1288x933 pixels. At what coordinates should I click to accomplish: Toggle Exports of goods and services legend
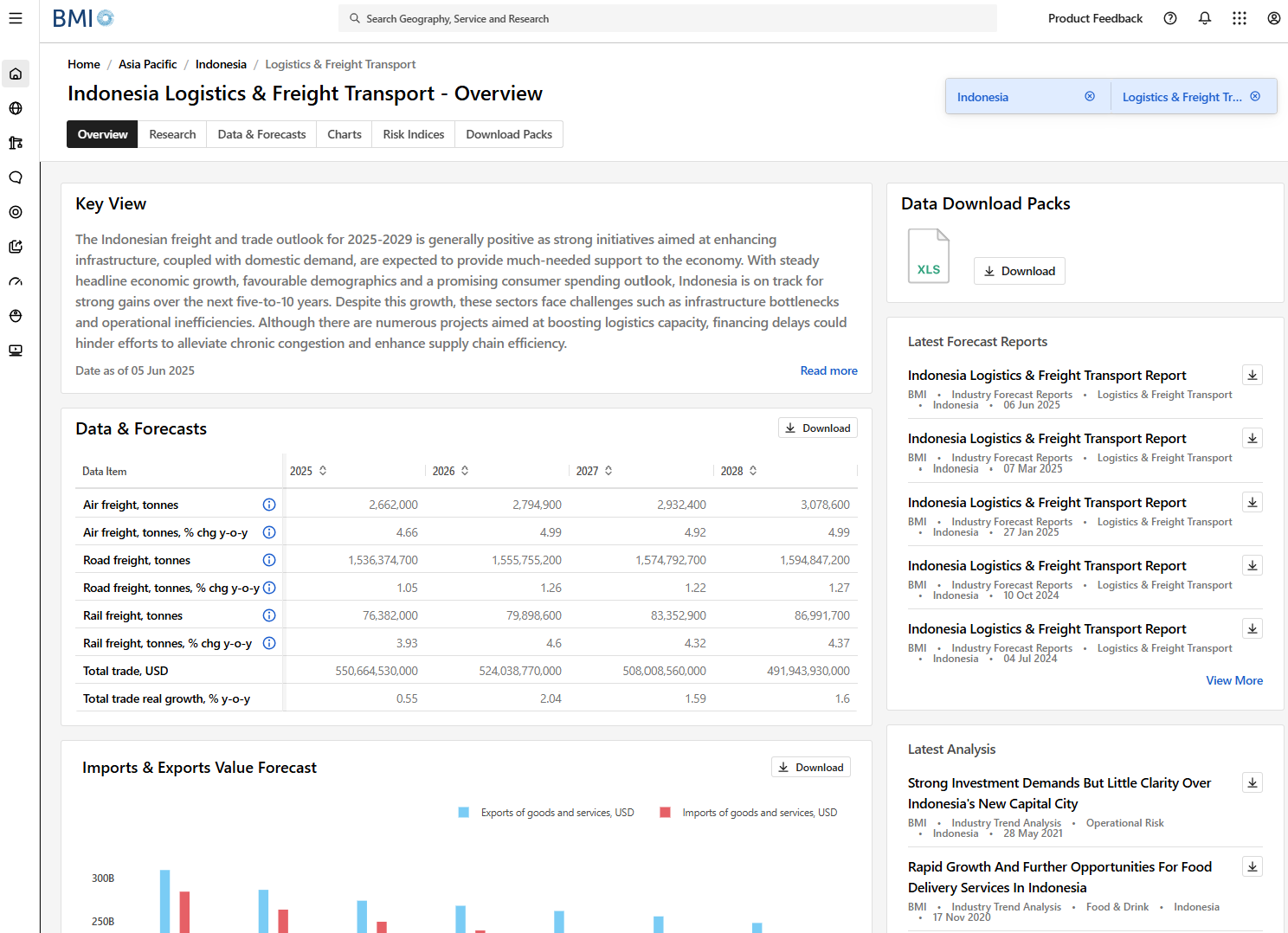464,813
